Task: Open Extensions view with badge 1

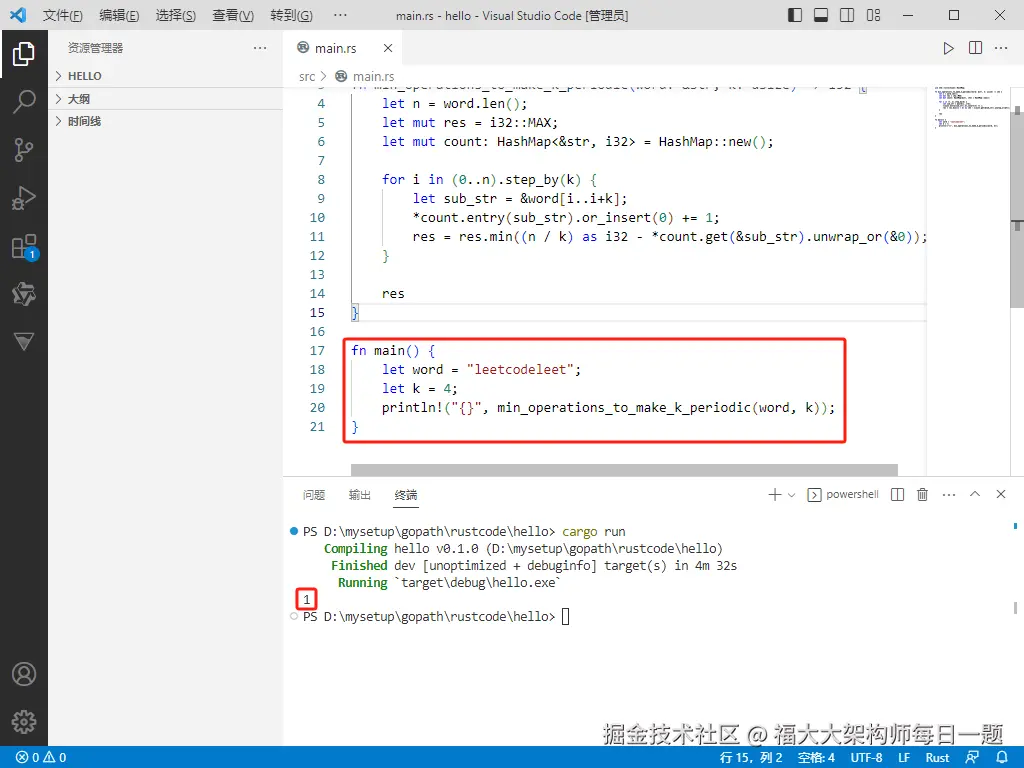Action: coord(25,247)
